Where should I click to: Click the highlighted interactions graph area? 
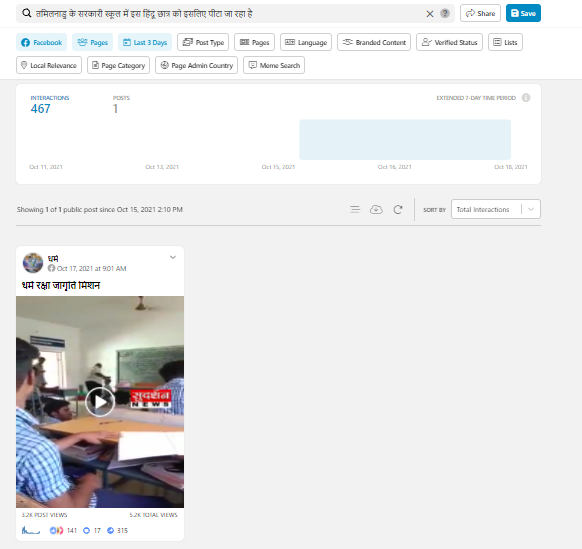405,140
